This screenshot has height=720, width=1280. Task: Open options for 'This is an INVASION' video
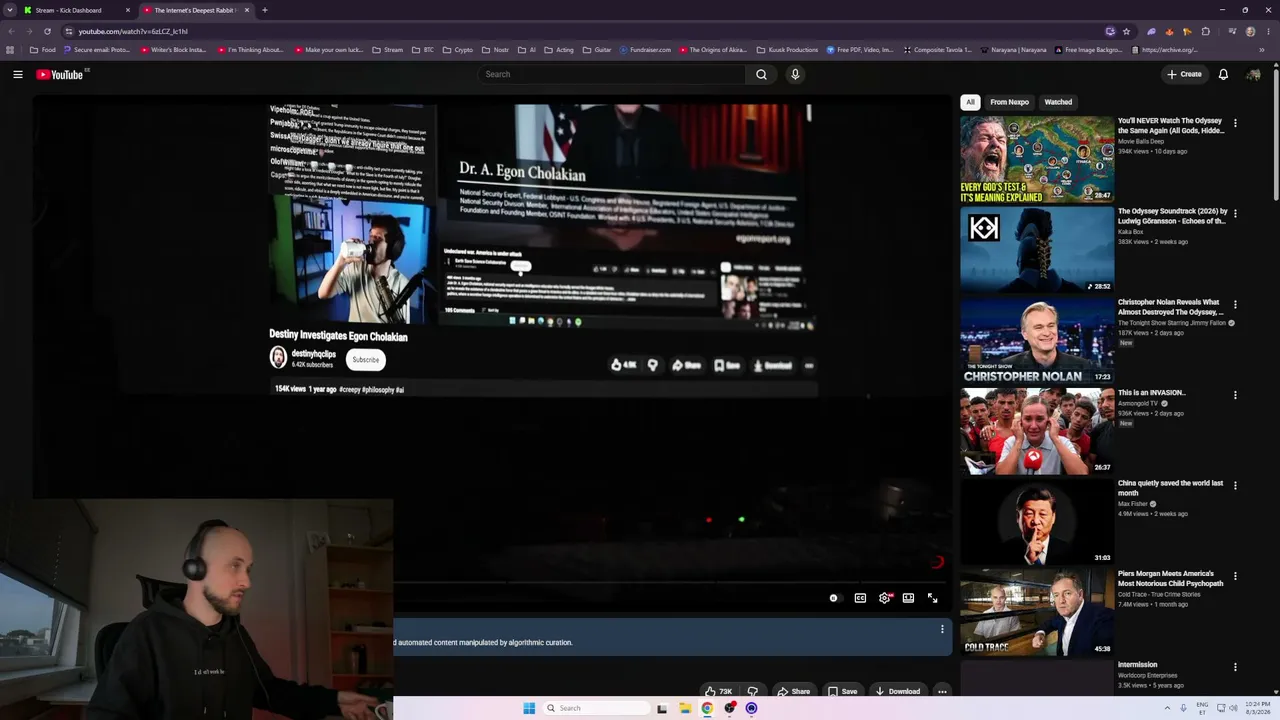coord(1235,395)
